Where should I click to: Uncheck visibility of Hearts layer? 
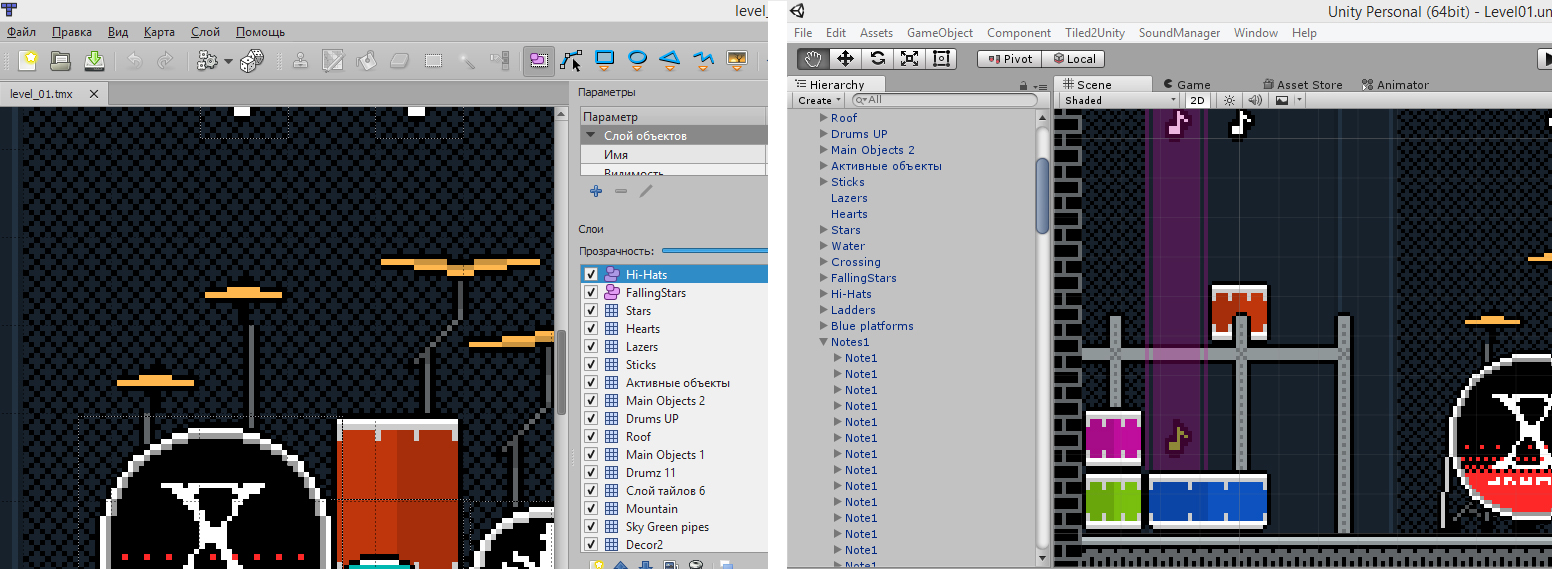591,328
